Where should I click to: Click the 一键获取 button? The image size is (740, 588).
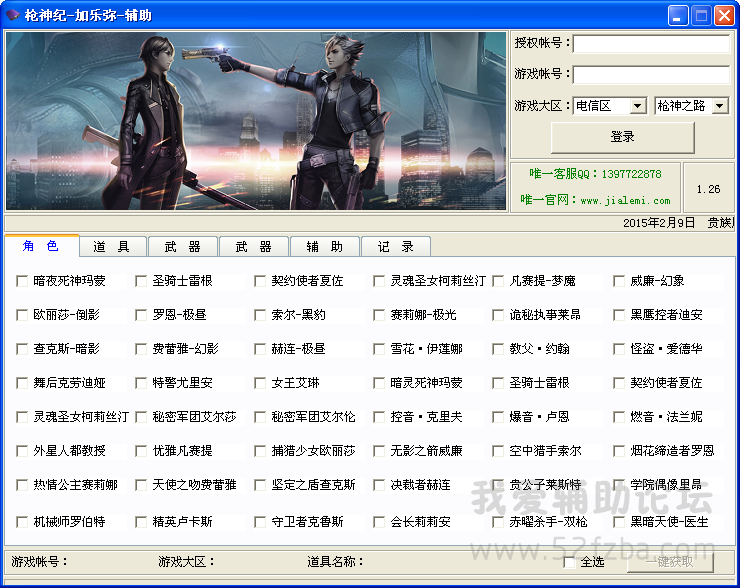[x=670, y=562]
